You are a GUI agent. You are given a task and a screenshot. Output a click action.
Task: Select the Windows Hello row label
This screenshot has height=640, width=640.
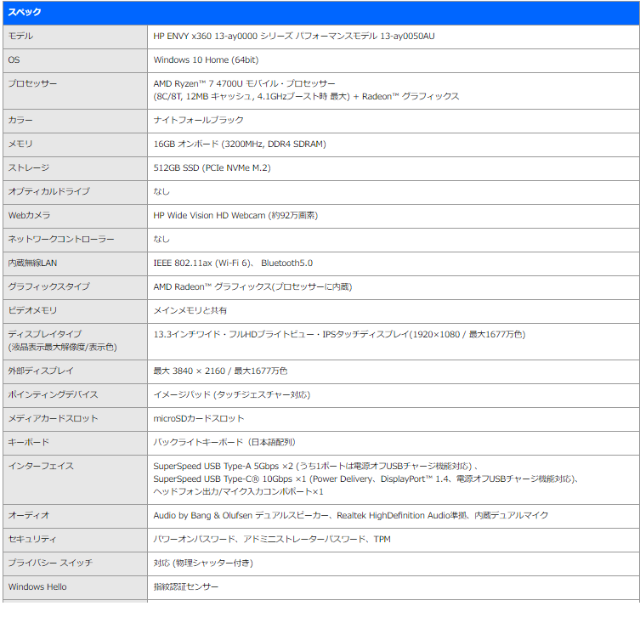pos(37,587)
